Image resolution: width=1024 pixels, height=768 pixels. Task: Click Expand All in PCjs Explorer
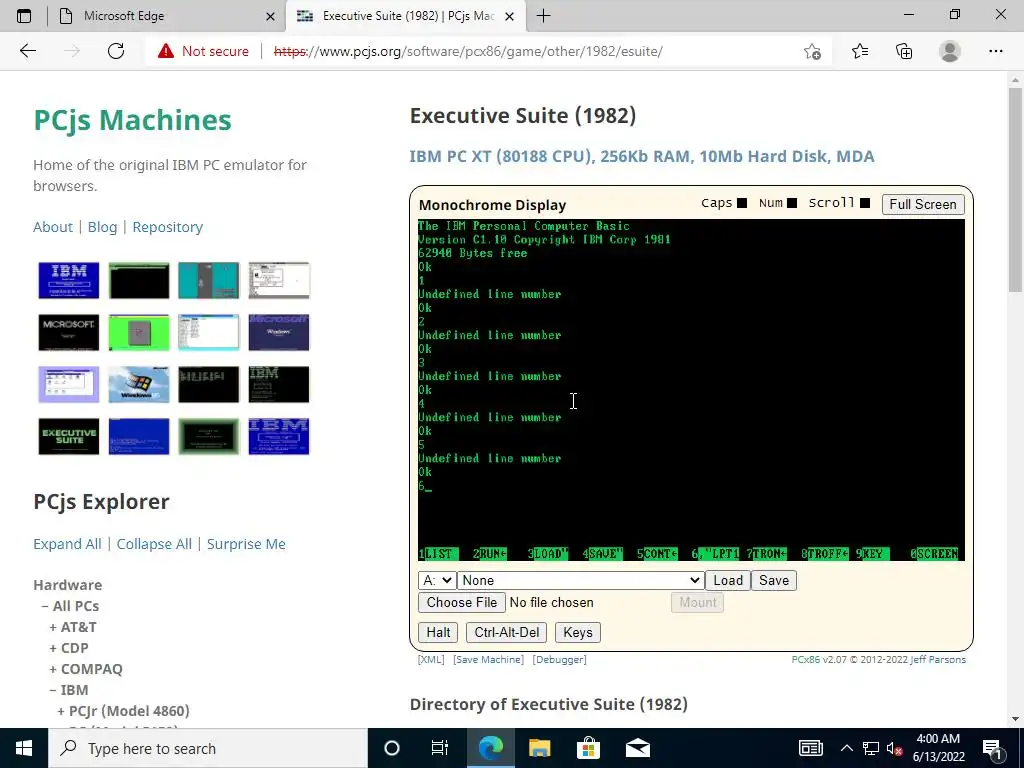click(67, 544)
